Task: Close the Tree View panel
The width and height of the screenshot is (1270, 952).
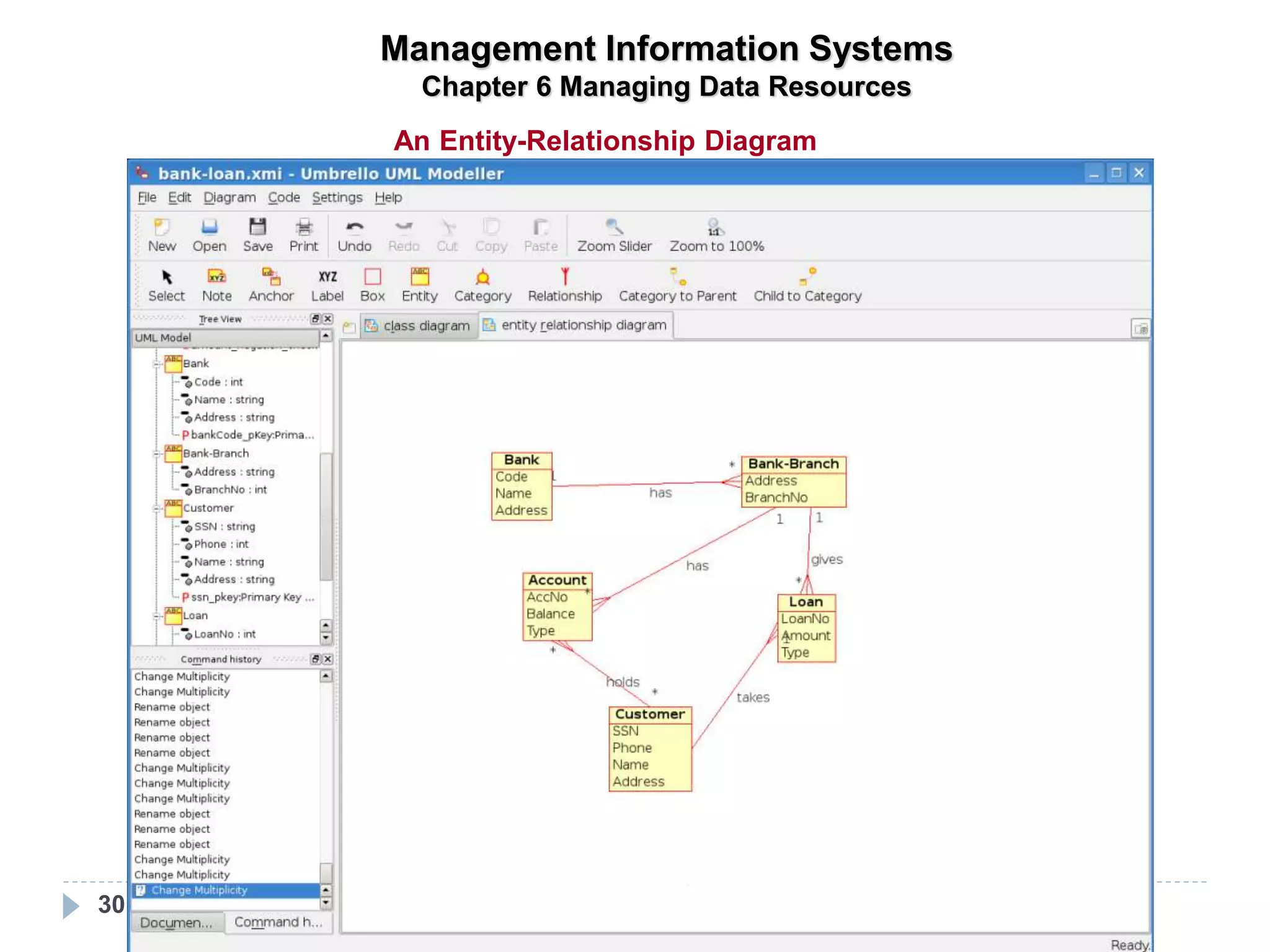Action: coord(328,319)
